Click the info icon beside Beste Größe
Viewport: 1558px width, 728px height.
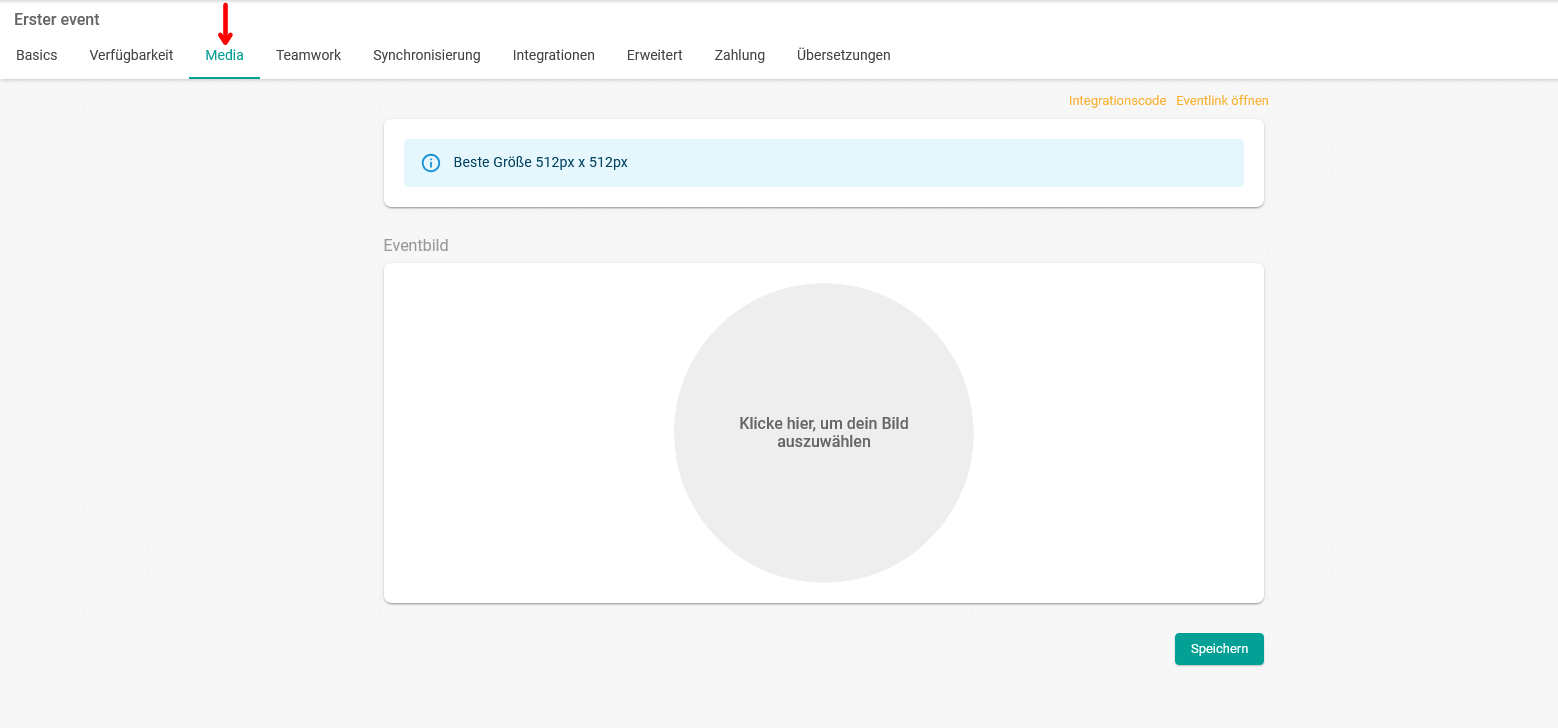[431, 163]
